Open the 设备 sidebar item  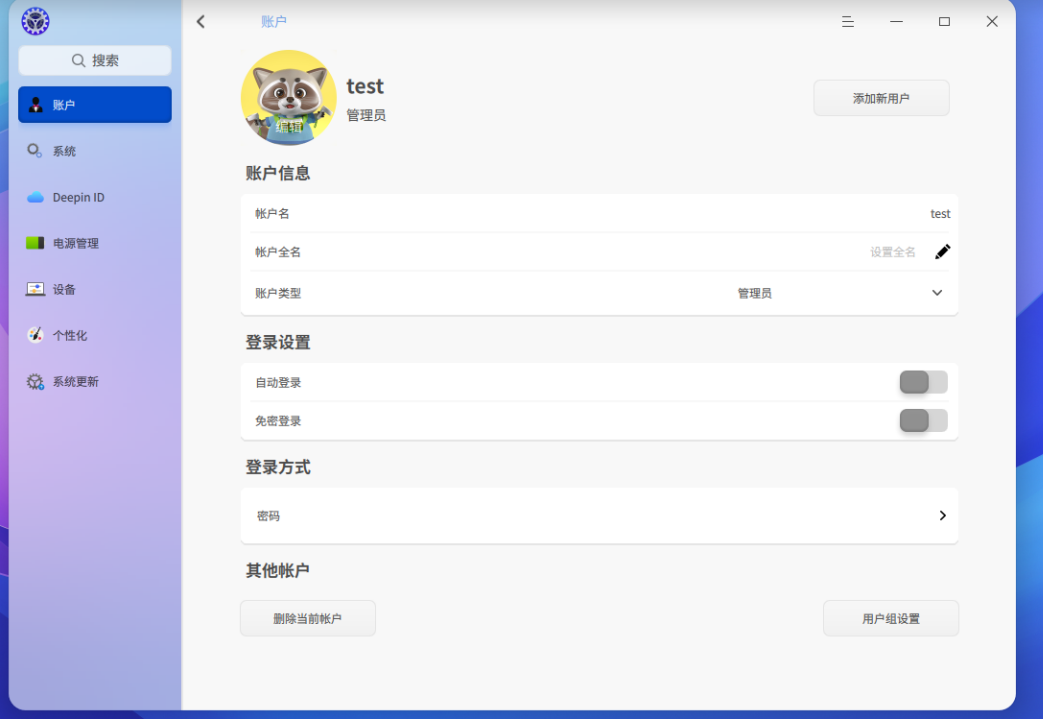(95, 289)
